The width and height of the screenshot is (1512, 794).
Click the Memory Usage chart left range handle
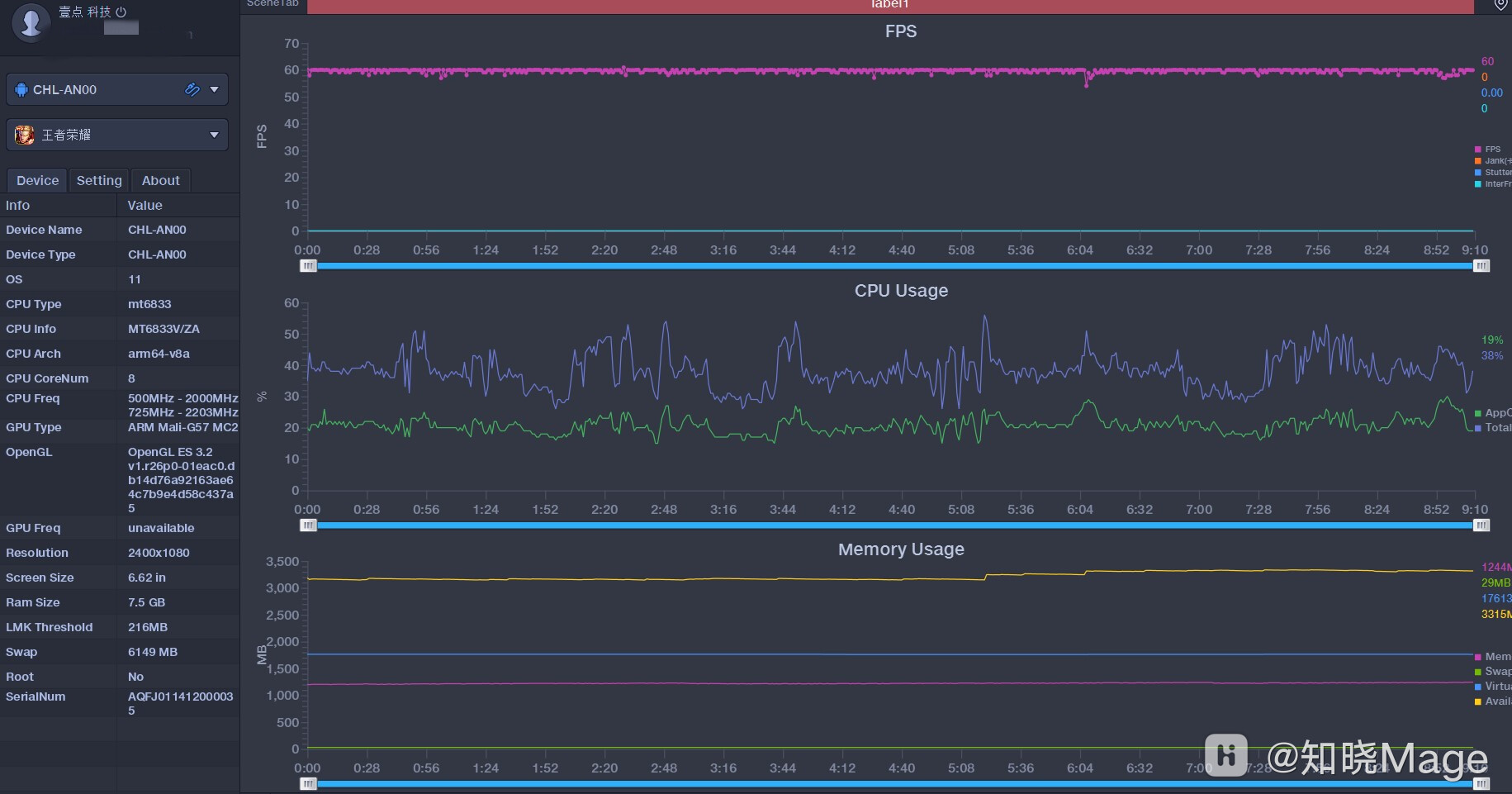308,784
